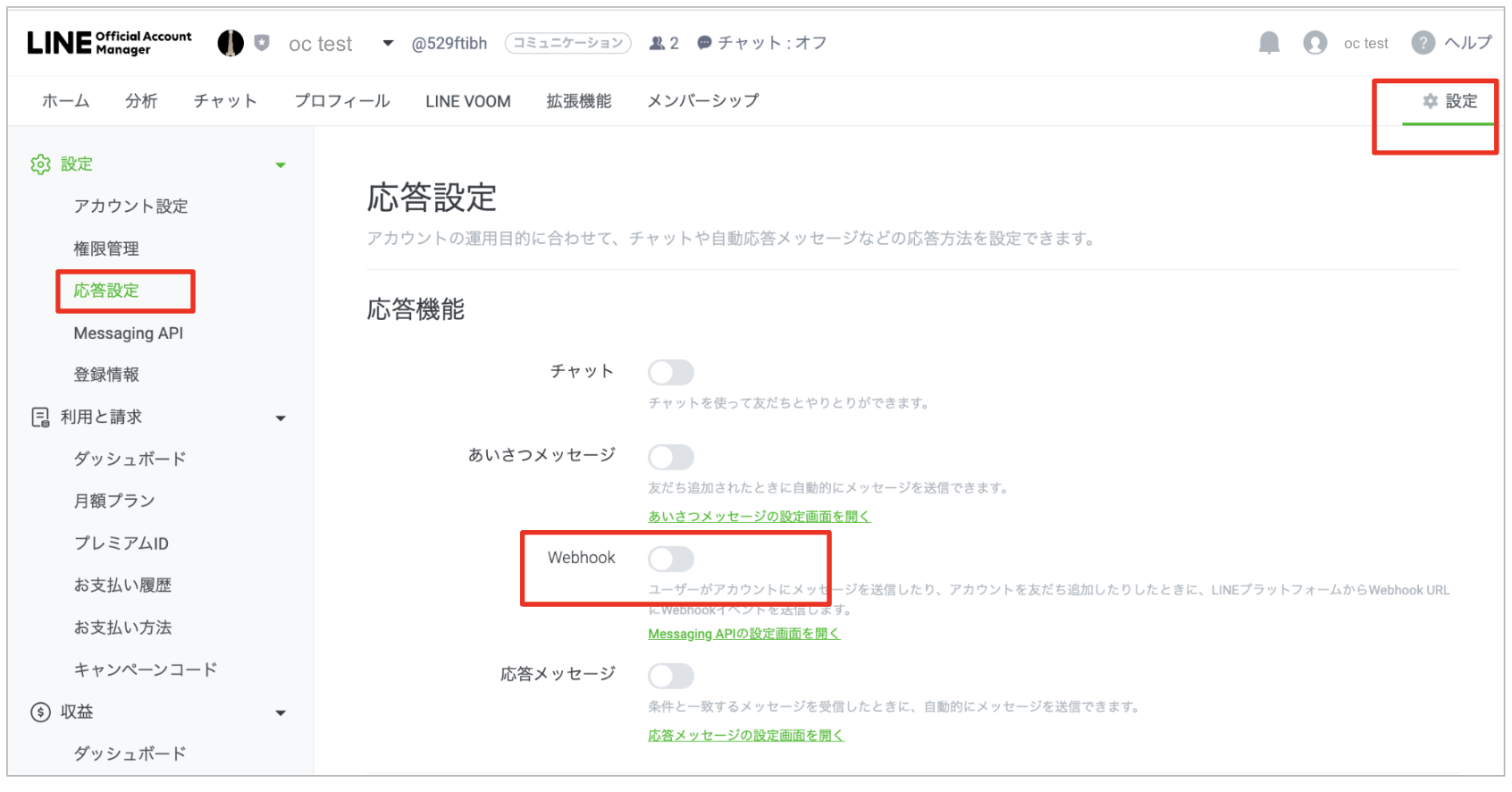
Task: Open the メンバーシップ tab
Action: [x=703, y=101]
